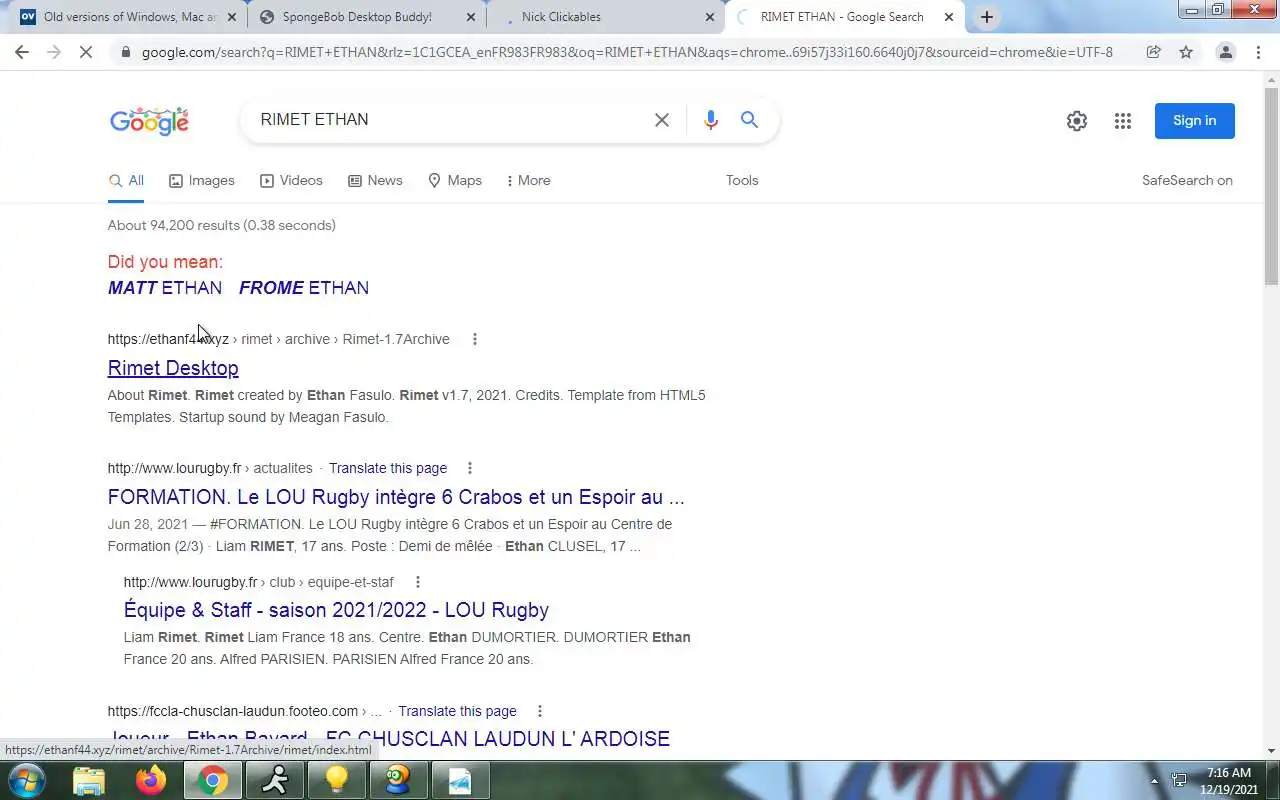The width and height of the screenshot is (1280, 800).
Task: Click the taskbar clock showing 7:16 AM
Action: point(1229,781)
